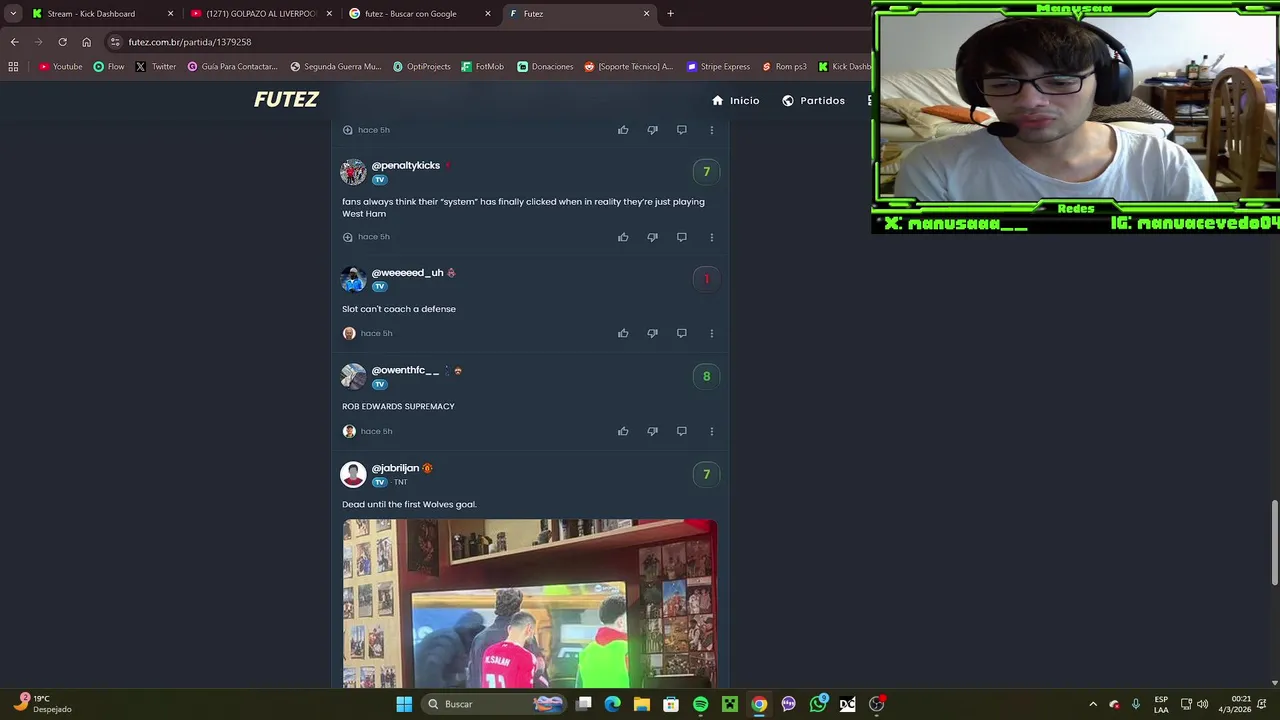Open WhatsApp from the taskbar

coord(818,704)
